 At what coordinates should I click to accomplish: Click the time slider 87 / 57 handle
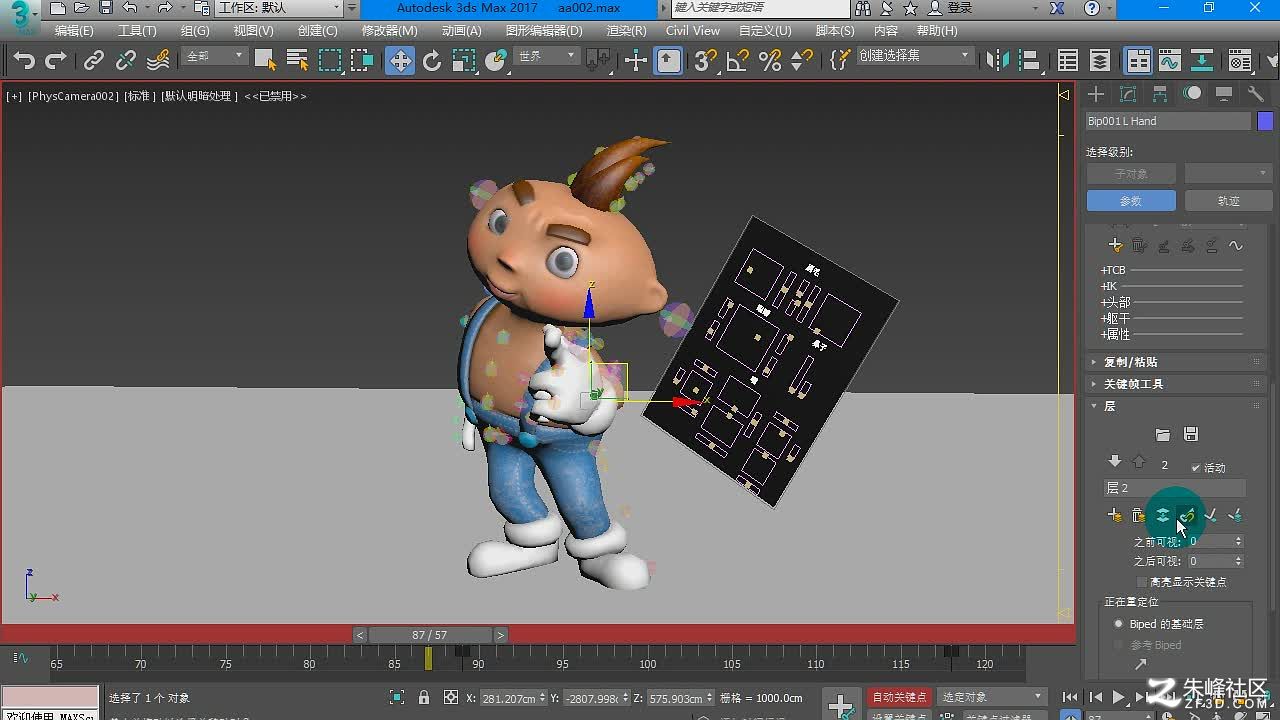pos(429,635)
